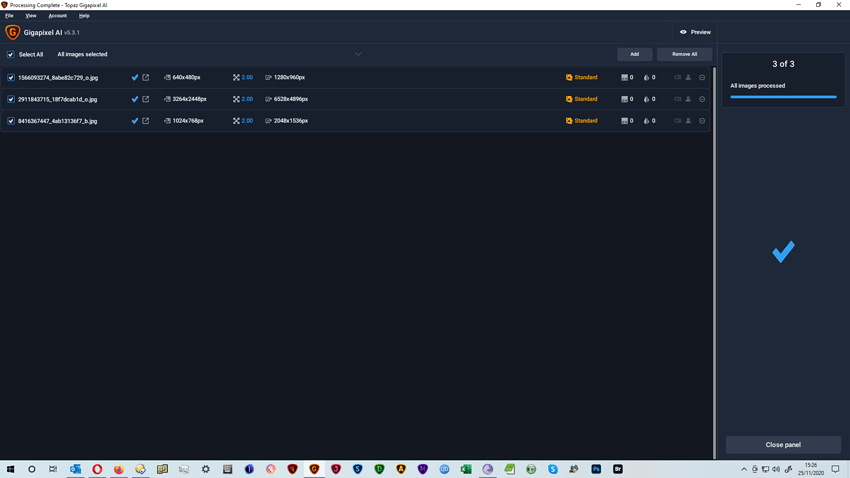Viewport: 850px width, 478px height.
Task: Uncheck the 8416367447_4ab13136f7_b.jpg checkbox
Action: point(11,121)
